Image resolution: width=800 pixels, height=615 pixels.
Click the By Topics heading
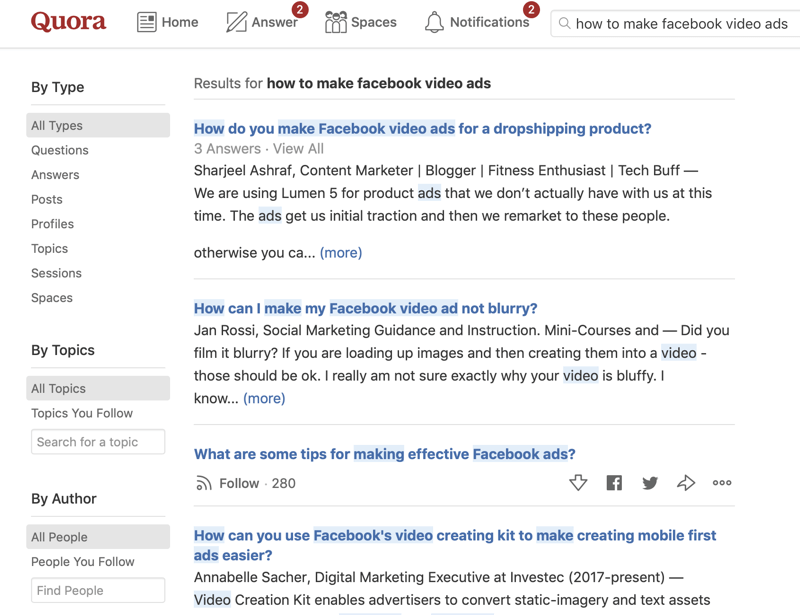pos(63,350)
